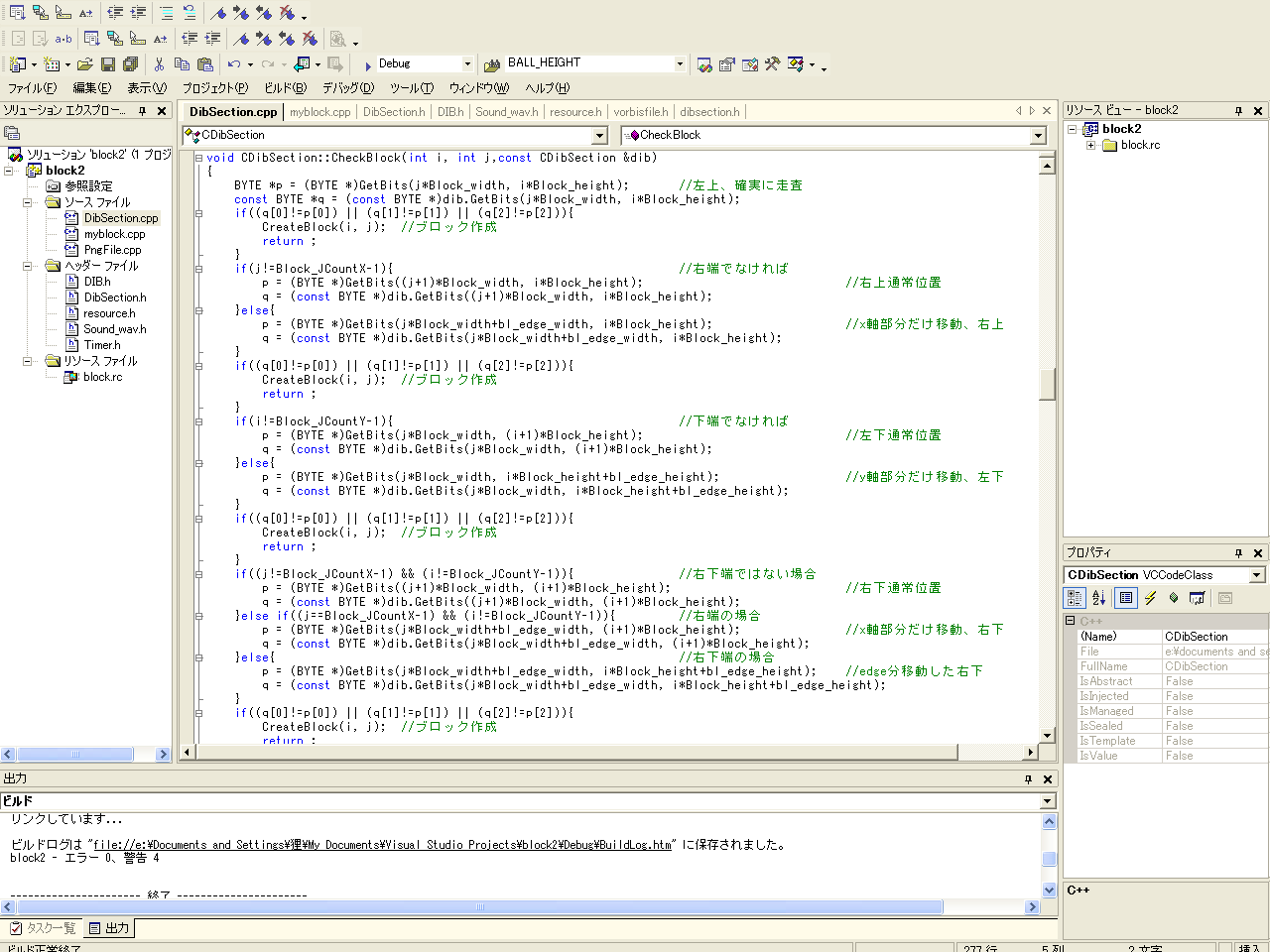Click the Paste clipboard icon

click(x=205, y=64)
